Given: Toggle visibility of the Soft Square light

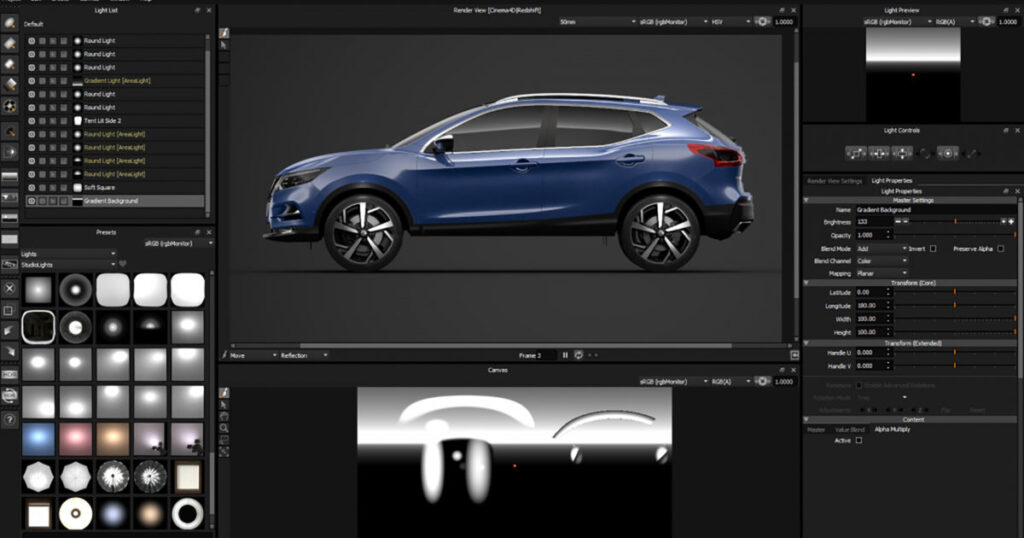Looking at the screenshot, I should click(31, 187).
